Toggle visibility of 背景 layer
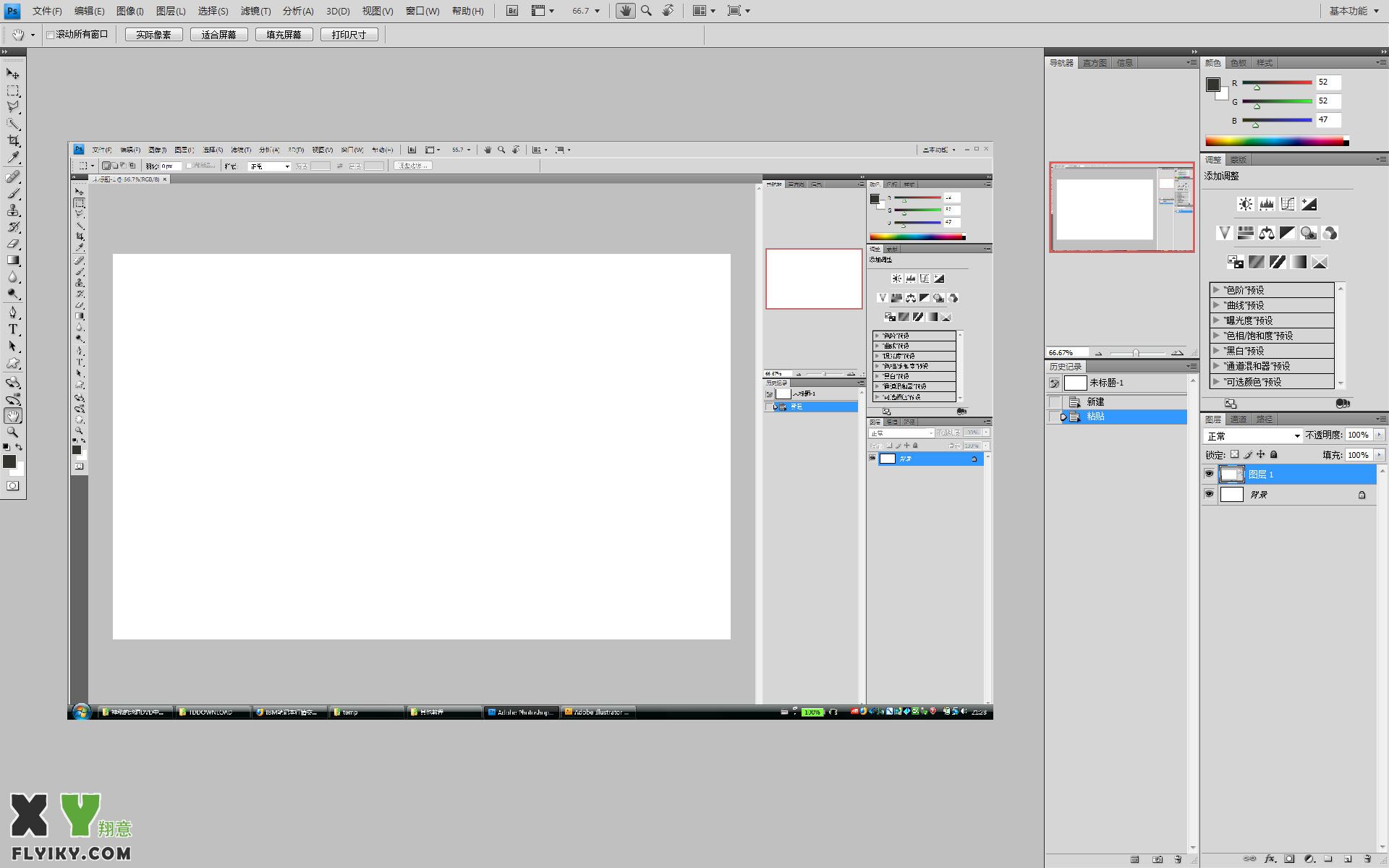Image resolution: width=1389 pixels, height=868 pixels. coord(1209,494)
